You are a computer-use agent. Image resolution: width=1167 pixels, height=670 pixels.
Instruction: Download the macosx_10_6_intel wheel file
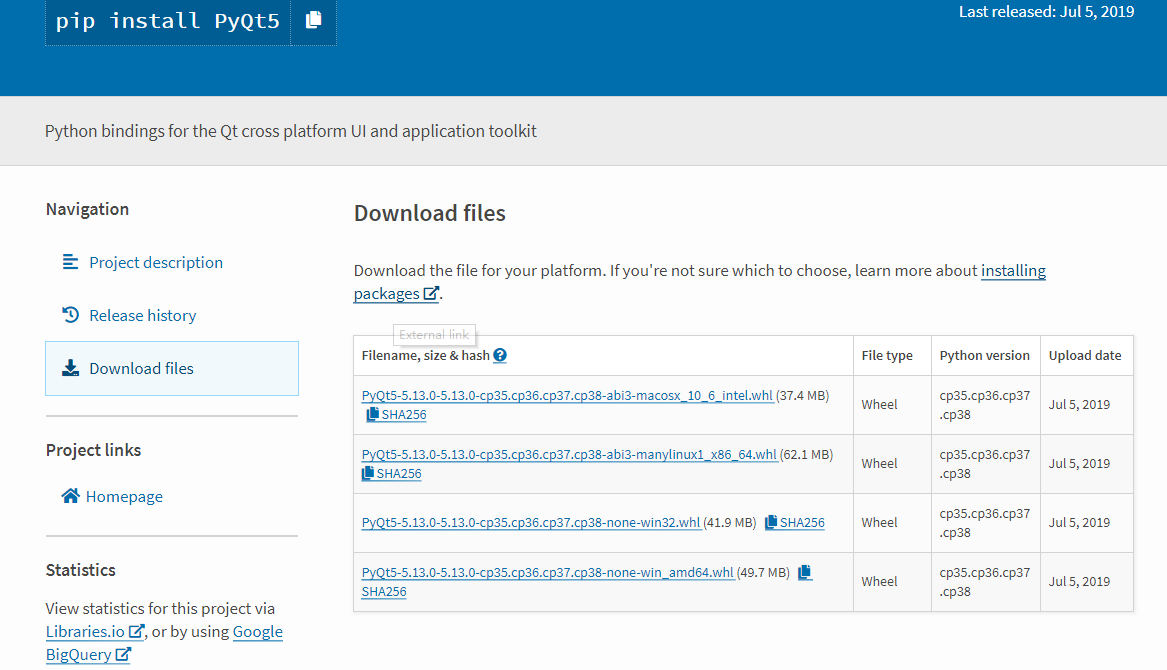[x=567, y=395]
